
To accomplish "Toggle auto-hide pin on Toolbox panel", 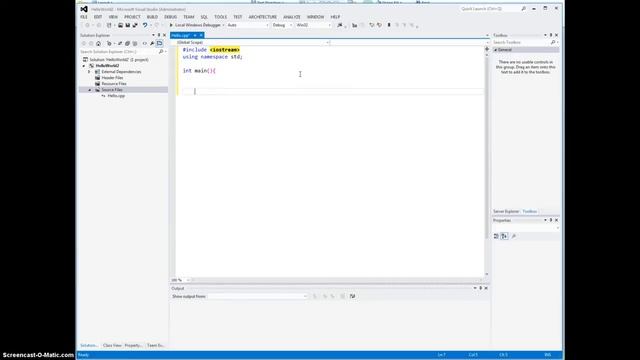I will [x=551, y=36].
